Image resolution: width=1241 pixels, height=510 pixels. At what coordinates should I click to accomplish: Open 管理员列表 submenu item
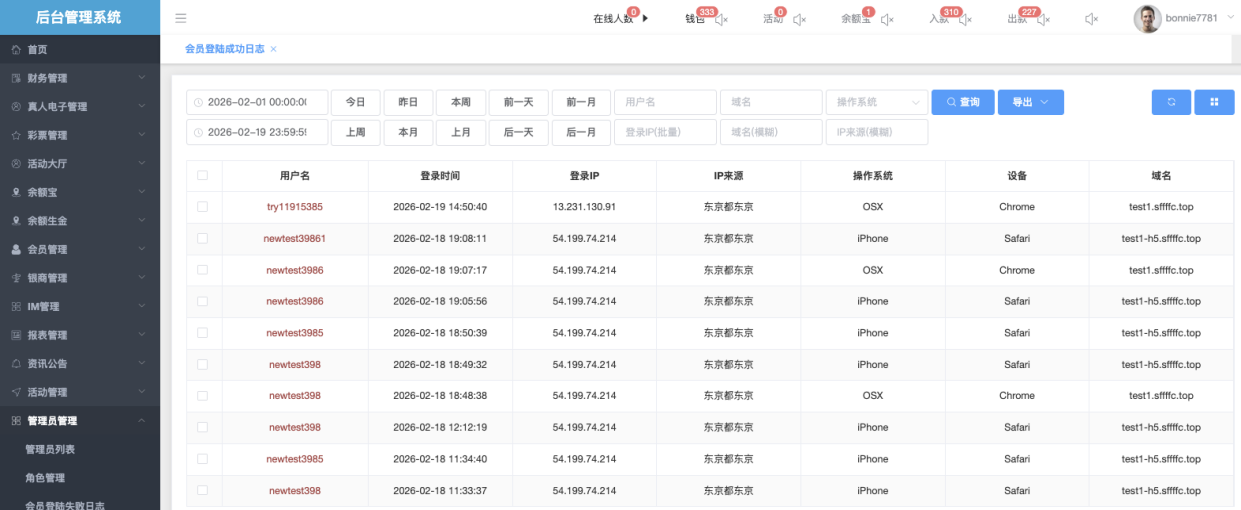click(50, 449)
